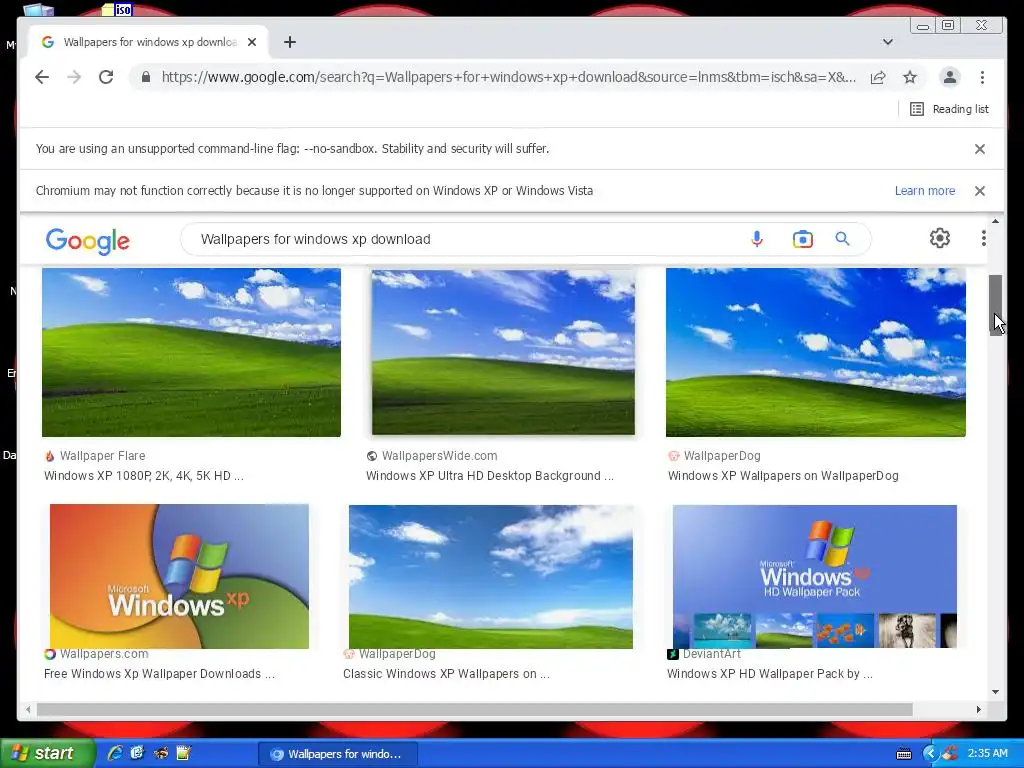
Task: Click the tray icon left of the clock
Action: (950, 754)
